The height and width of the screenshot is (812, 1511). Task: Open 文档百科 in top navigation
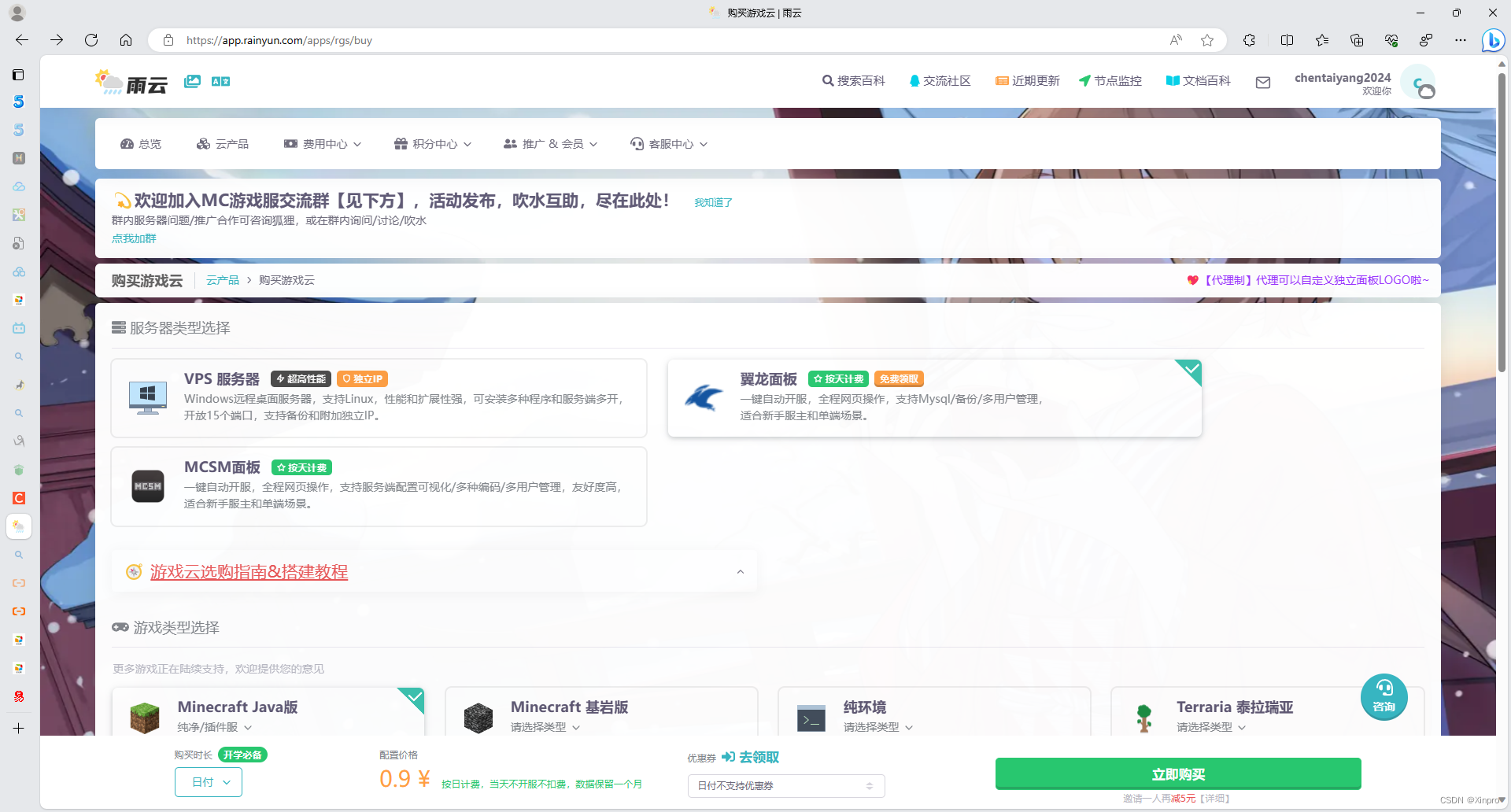pos(1199,81)
